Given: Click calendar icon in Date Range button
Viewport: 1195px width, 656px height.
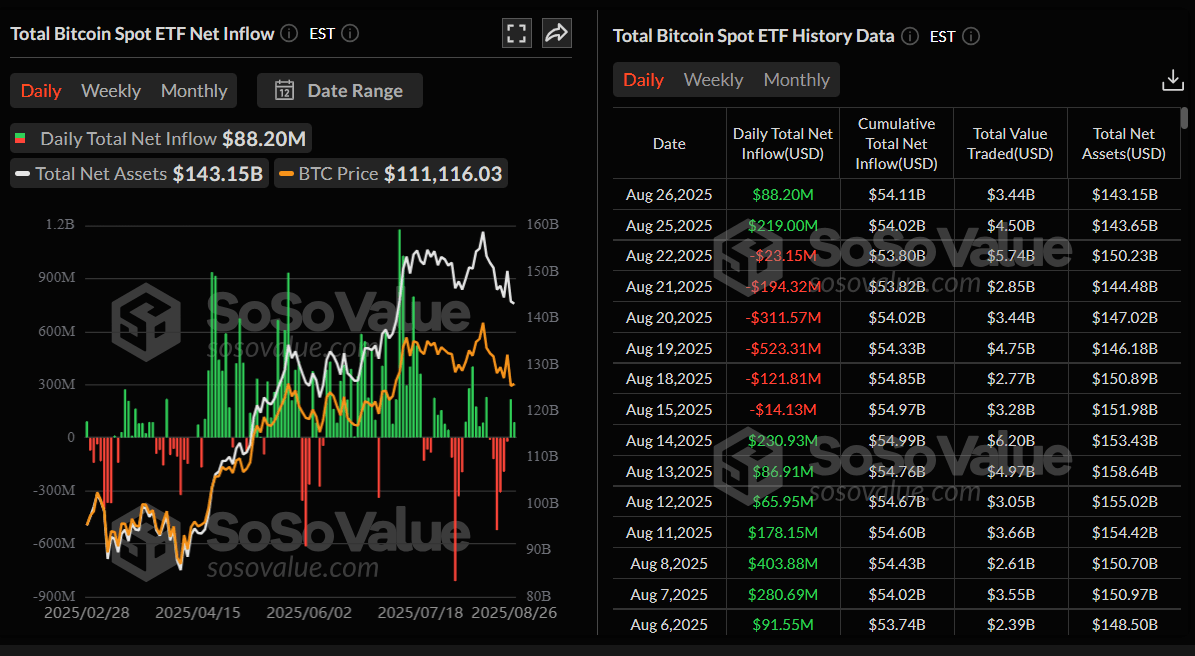Looking at the screenshot, I should [x=284, y=91].
